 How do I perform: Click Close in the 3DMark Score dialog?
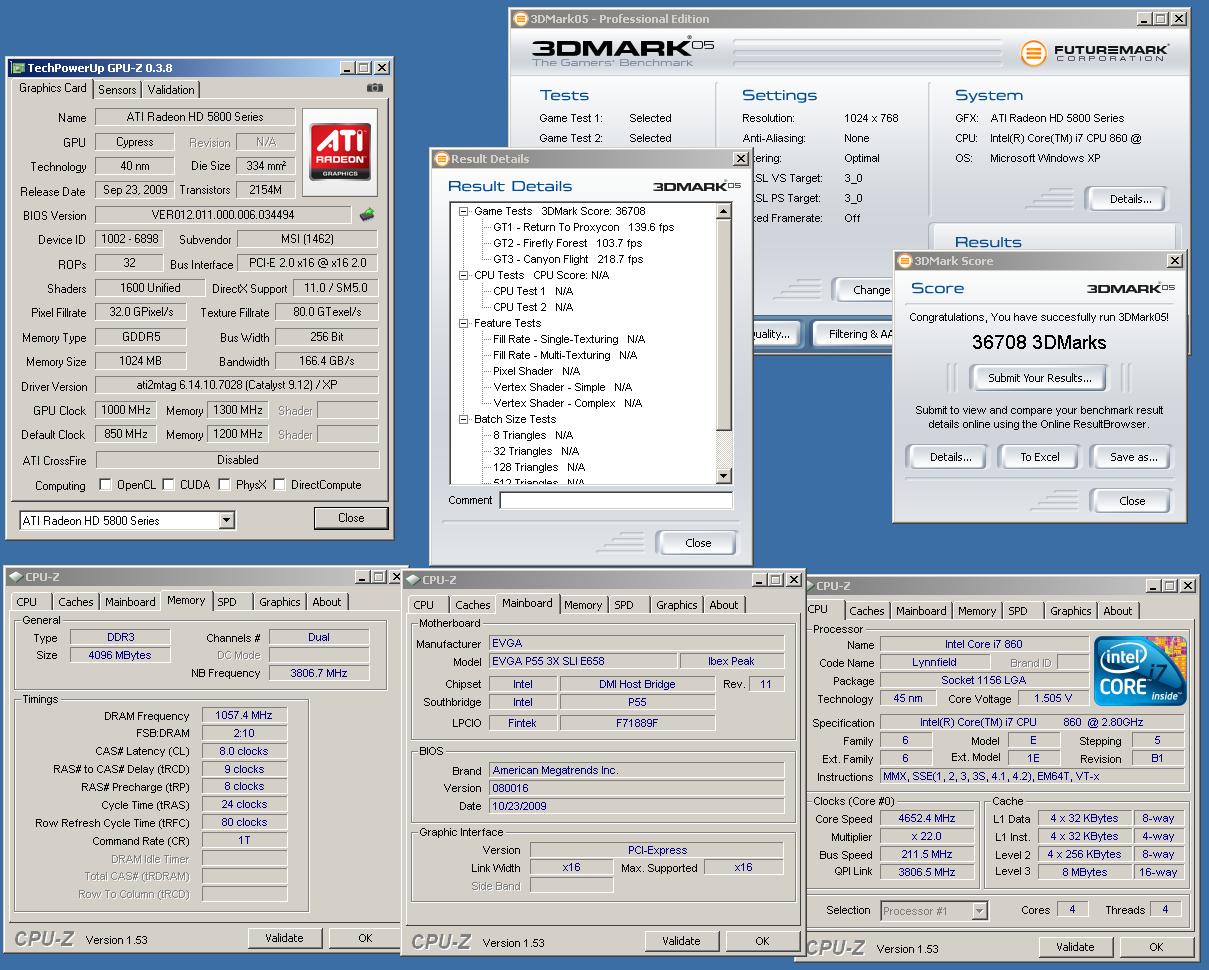(1132, 501)
